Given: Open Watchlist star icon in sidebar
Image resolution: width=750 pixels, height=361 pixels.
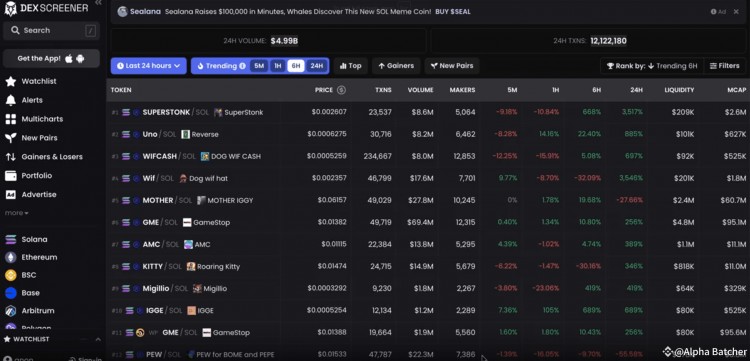Looking at the screenshot, I should coord(11,81).
